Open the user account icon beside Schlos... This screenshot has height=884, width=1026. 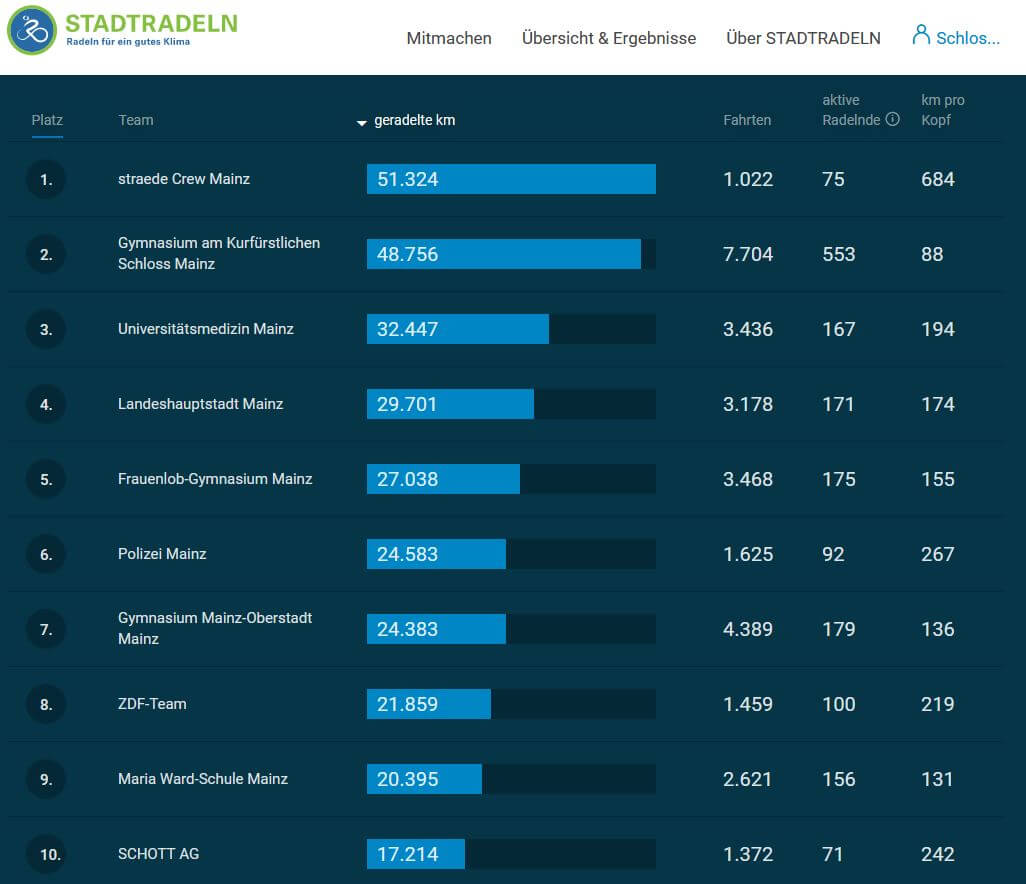point(921,35)
